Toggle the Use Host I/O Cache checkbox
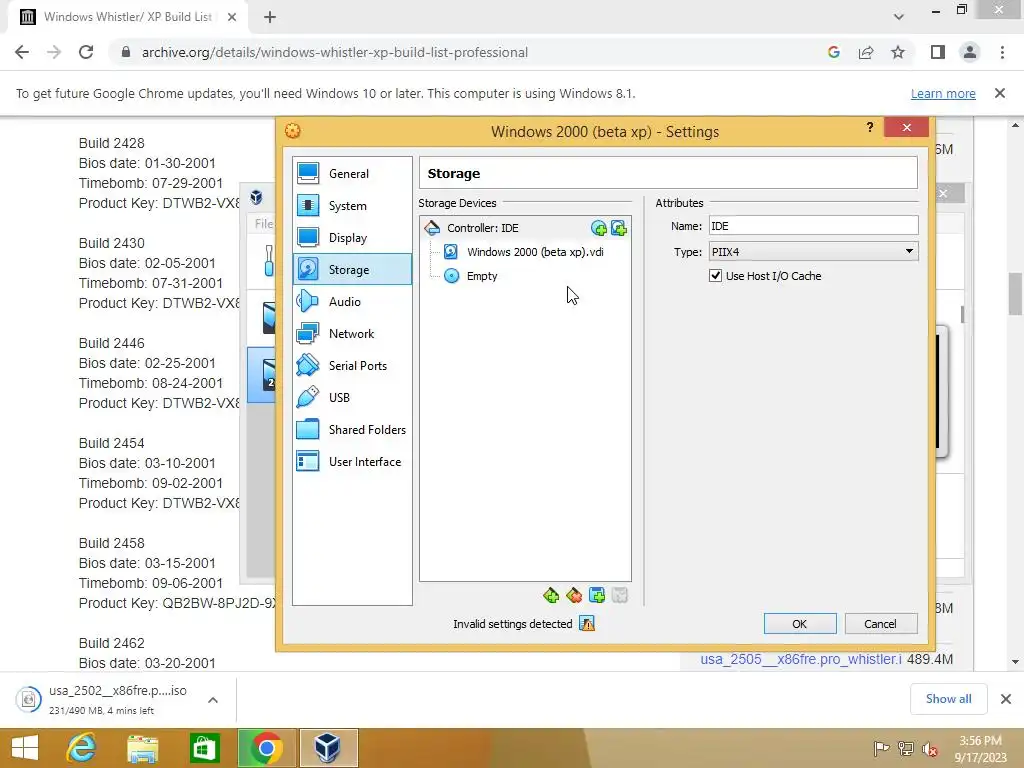1024x768 pixels. pos(716,276)
